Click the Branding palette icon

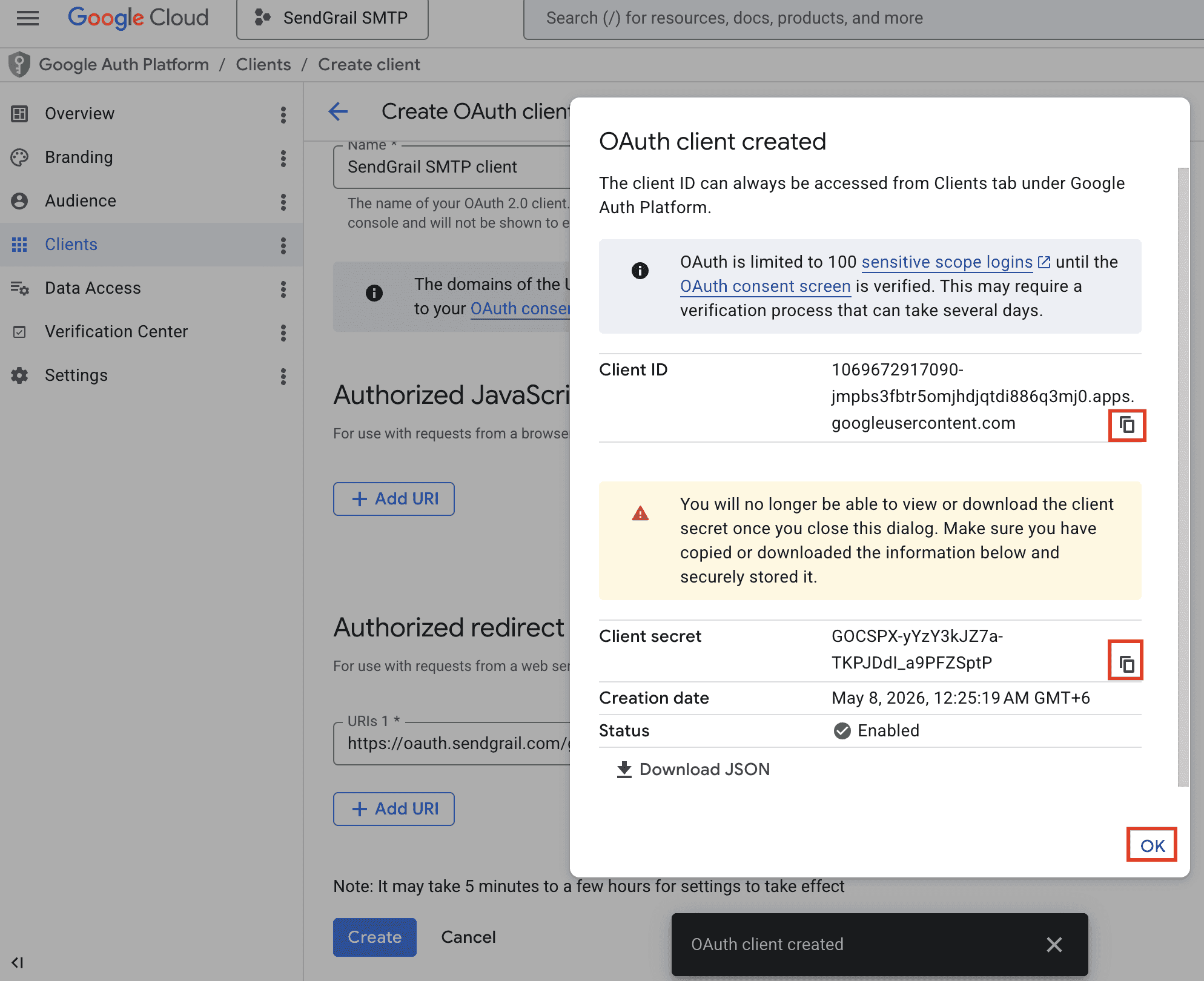(19, 157)
